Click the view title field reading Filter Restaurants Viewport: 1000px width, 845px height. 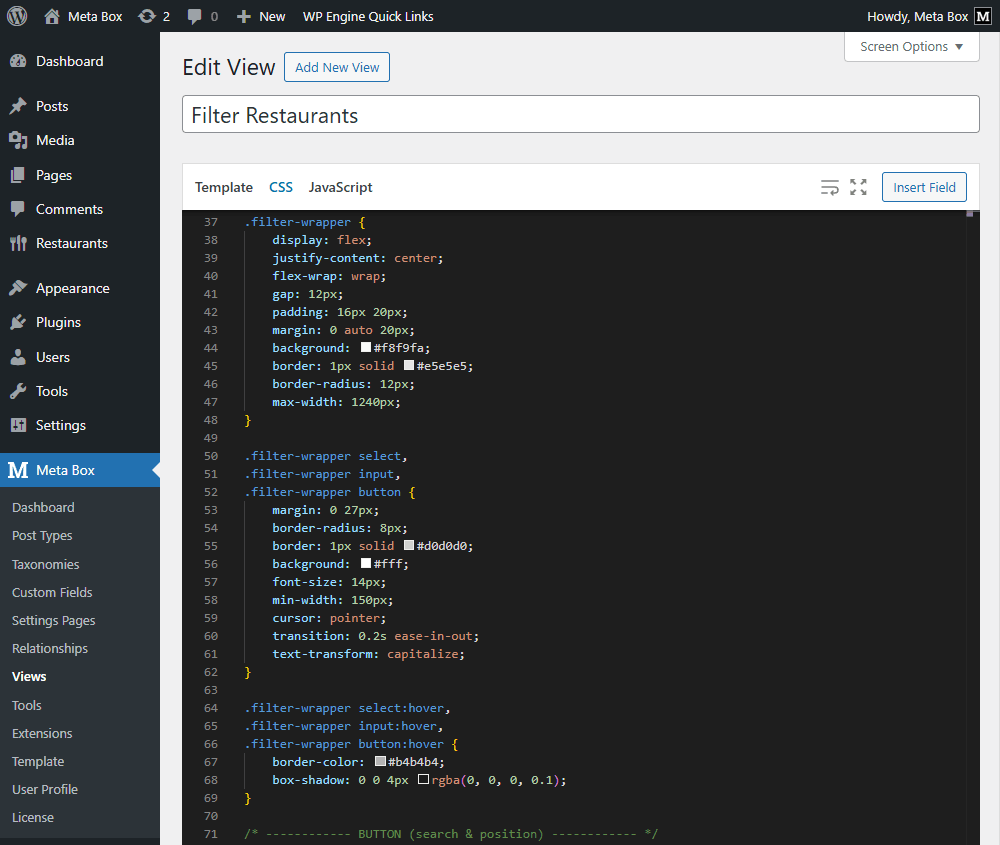[580, 115]
